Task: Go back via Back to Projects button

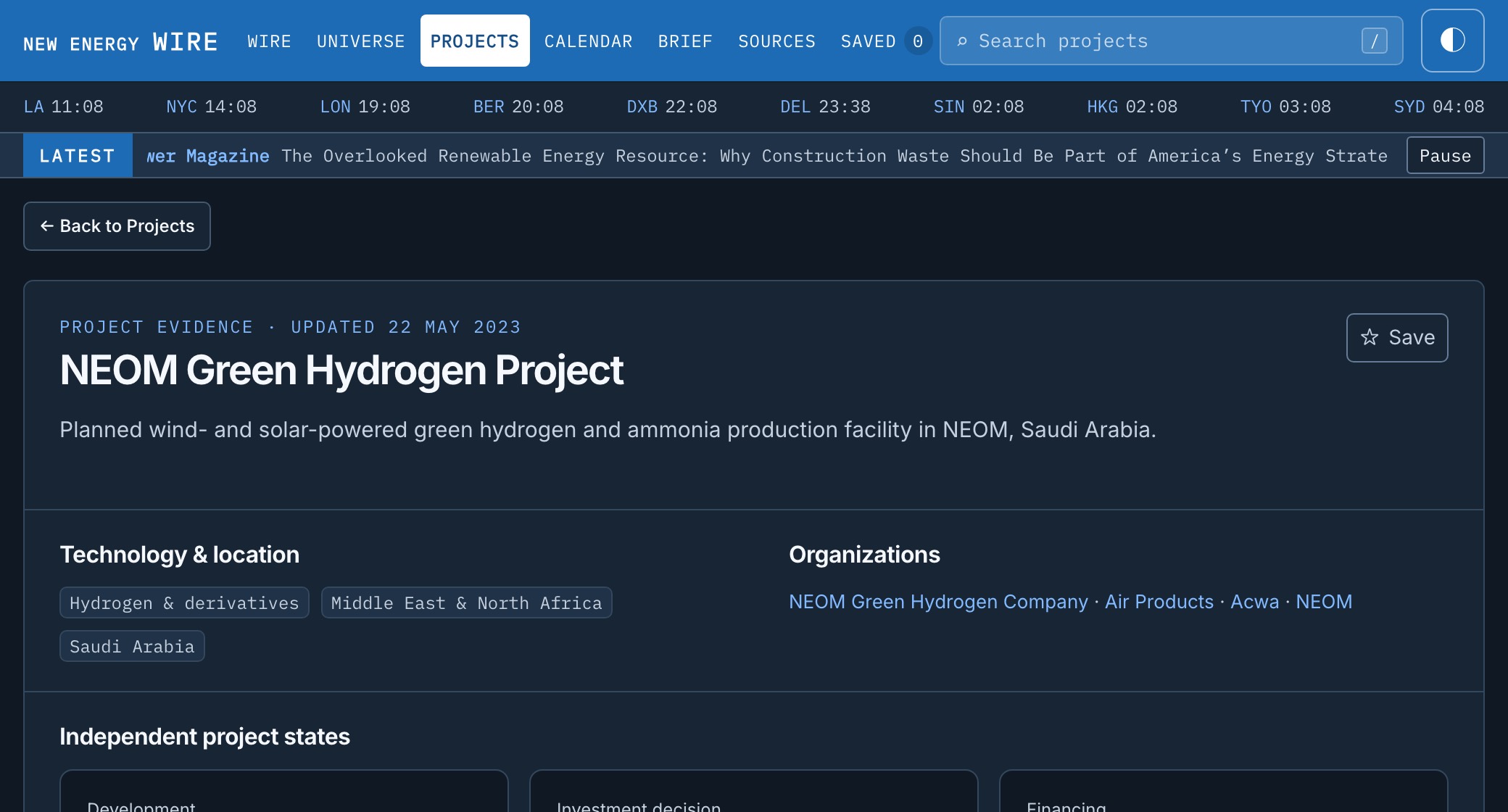Action: (x=117, y=226)
